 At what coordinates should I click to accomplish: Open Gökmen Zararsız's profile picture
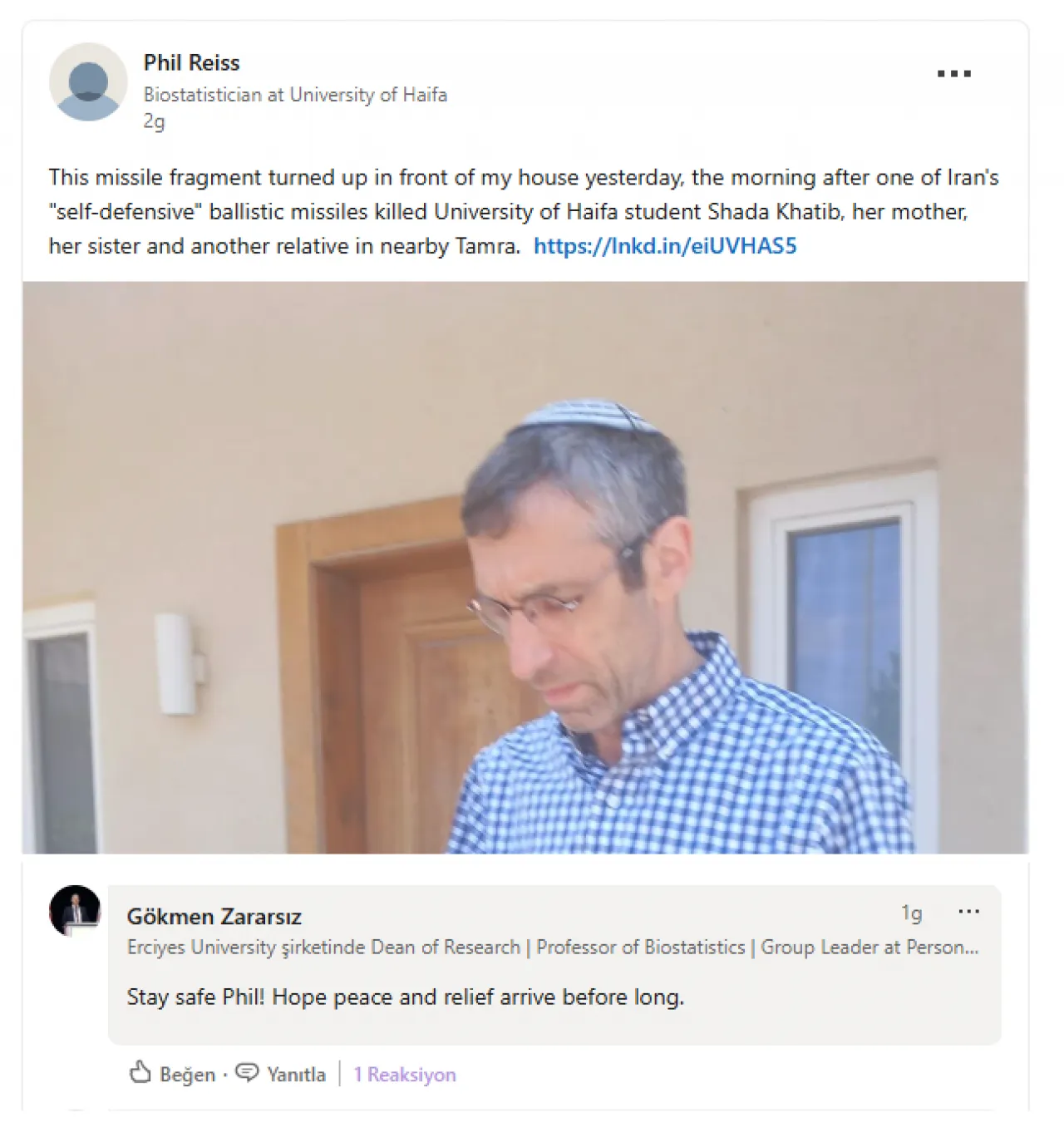(75, 911)
